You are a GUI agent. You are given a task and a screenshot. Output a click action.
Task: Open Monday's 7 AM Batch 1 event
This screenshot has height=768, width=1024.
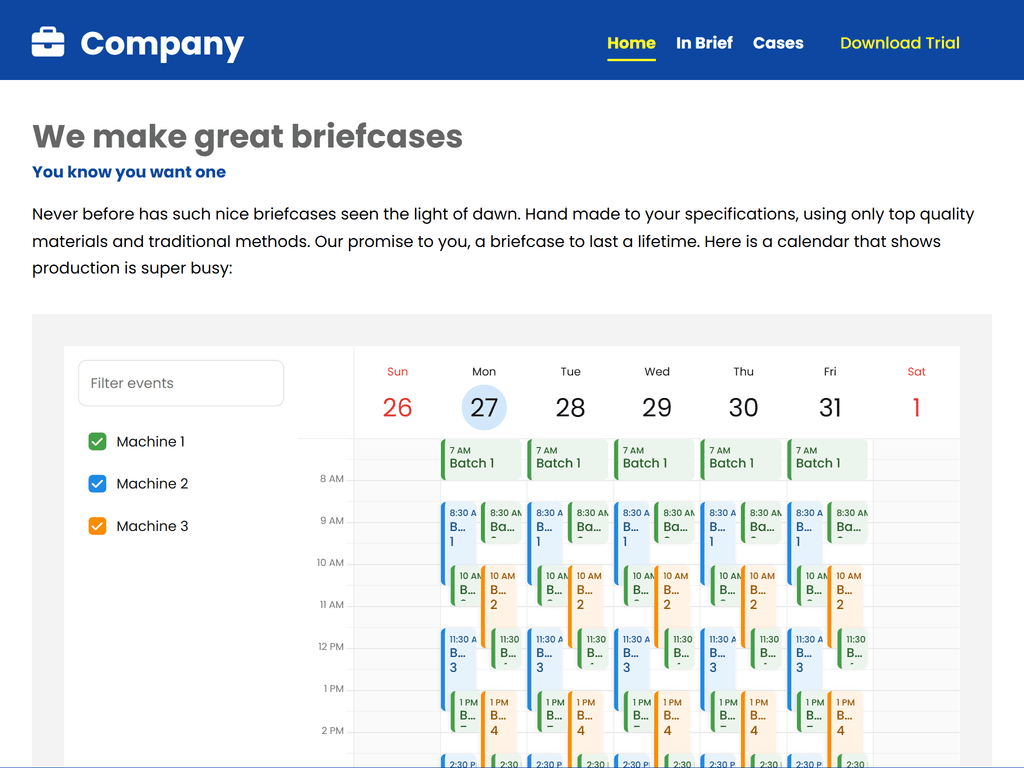click(482, 458)
